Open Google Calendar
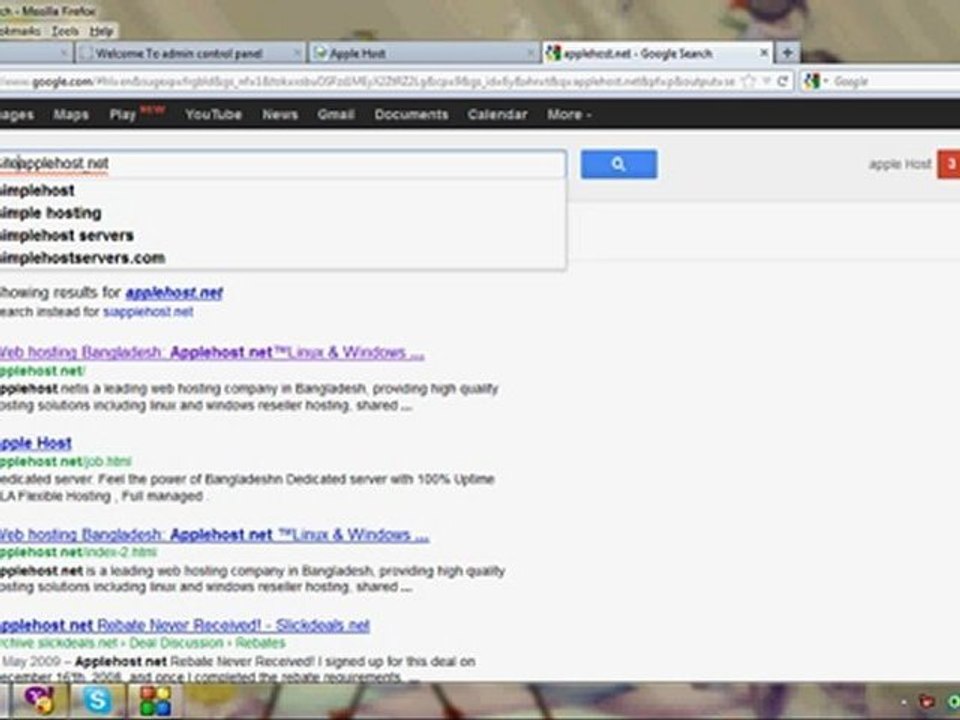This screenshot has height=720, width=960. click(497, 114)
